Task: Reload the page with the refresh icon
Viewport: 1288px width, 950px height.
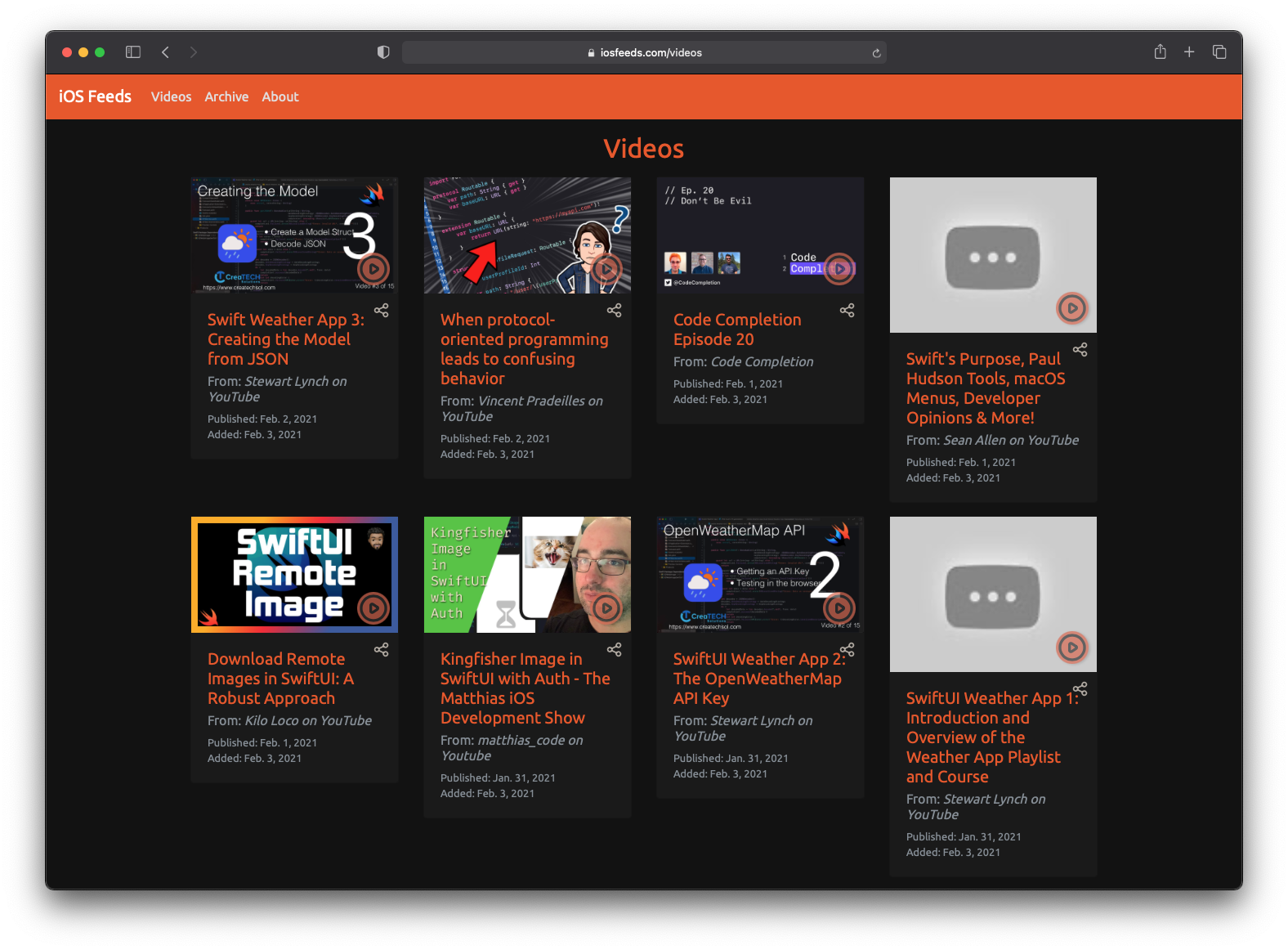Action: (876, 53)
